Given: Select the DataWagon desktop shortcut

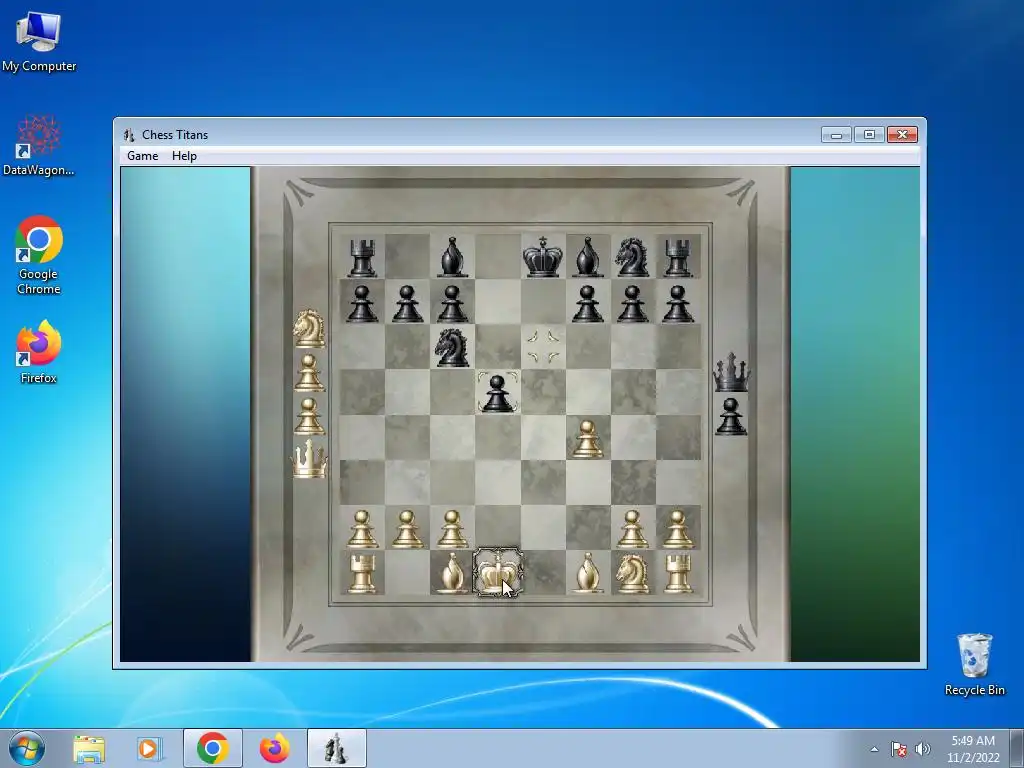Looking at the screenshot, I should pyautogui.click(x=39, y=145).
